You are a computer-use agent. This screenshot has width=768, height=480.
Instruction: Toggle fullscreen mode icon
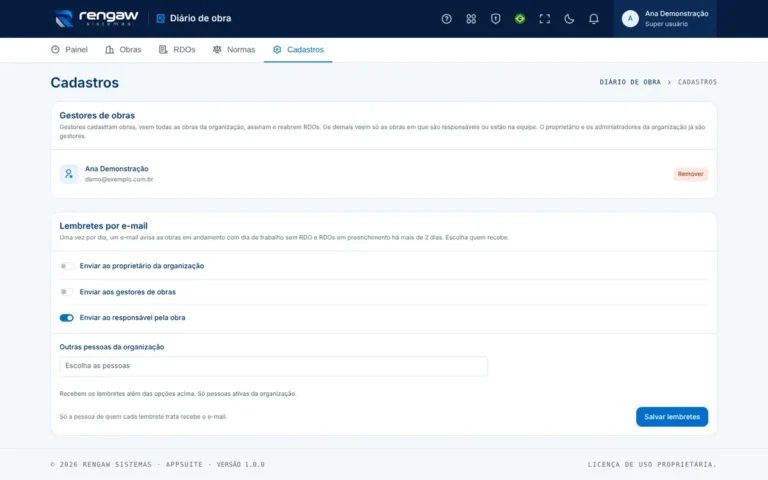[544, 19]
